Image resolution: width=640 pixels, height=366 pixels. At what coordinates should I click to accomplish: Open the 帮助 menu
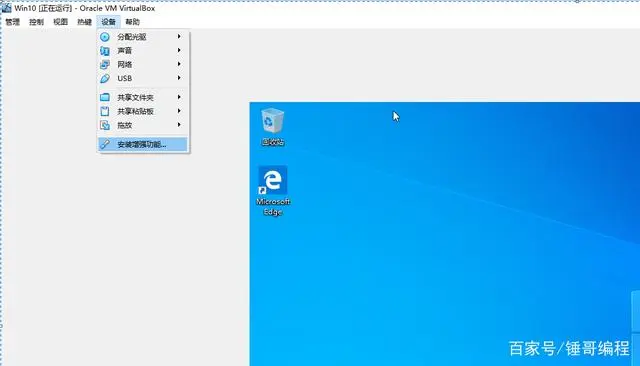click(x=133, y=22)
